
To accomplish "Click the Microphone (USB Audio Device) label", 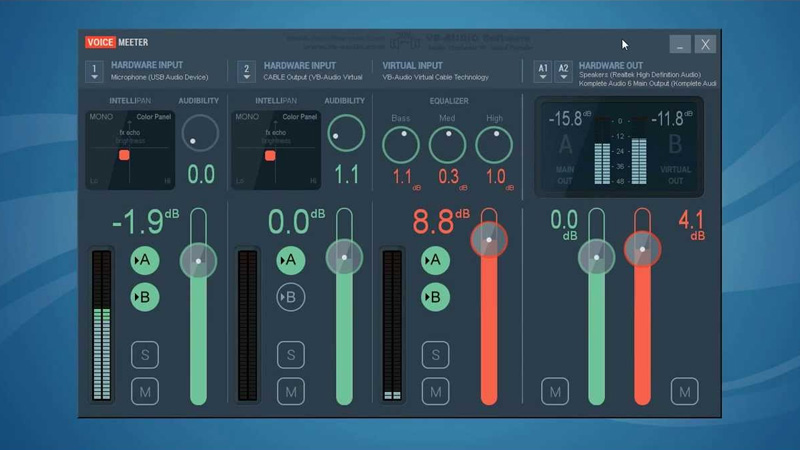I will point(160,77).
